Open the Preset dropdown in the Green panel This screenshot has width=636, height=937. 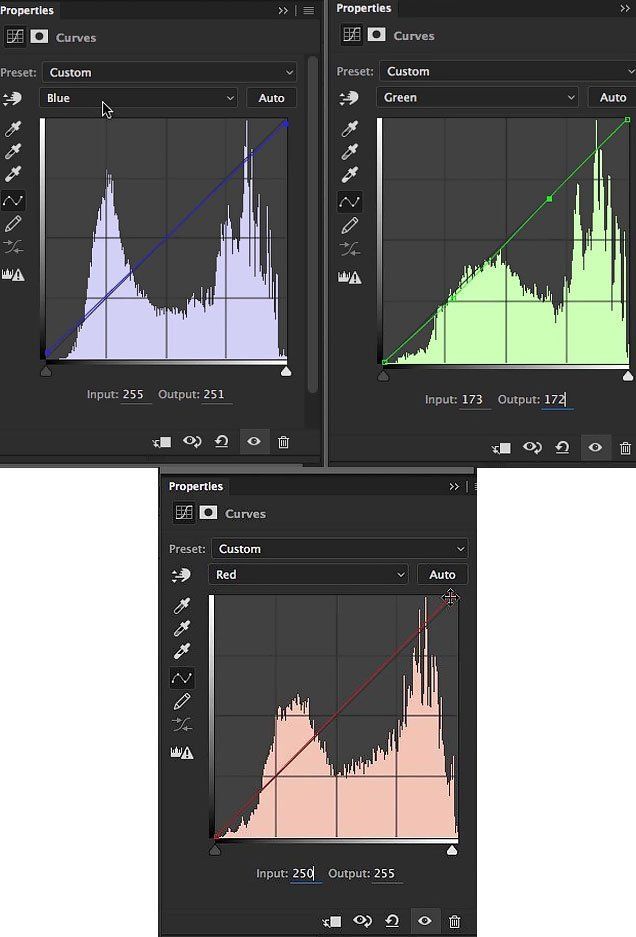click(507, 71)
